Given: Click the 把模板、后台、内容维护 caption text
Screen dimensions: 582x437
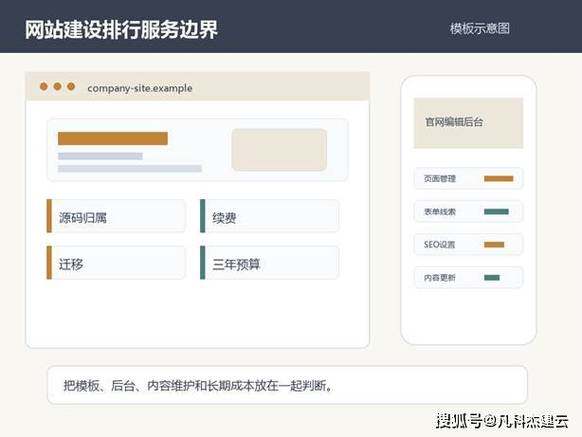Looking at the screenshot, I should tap(199, 385).
